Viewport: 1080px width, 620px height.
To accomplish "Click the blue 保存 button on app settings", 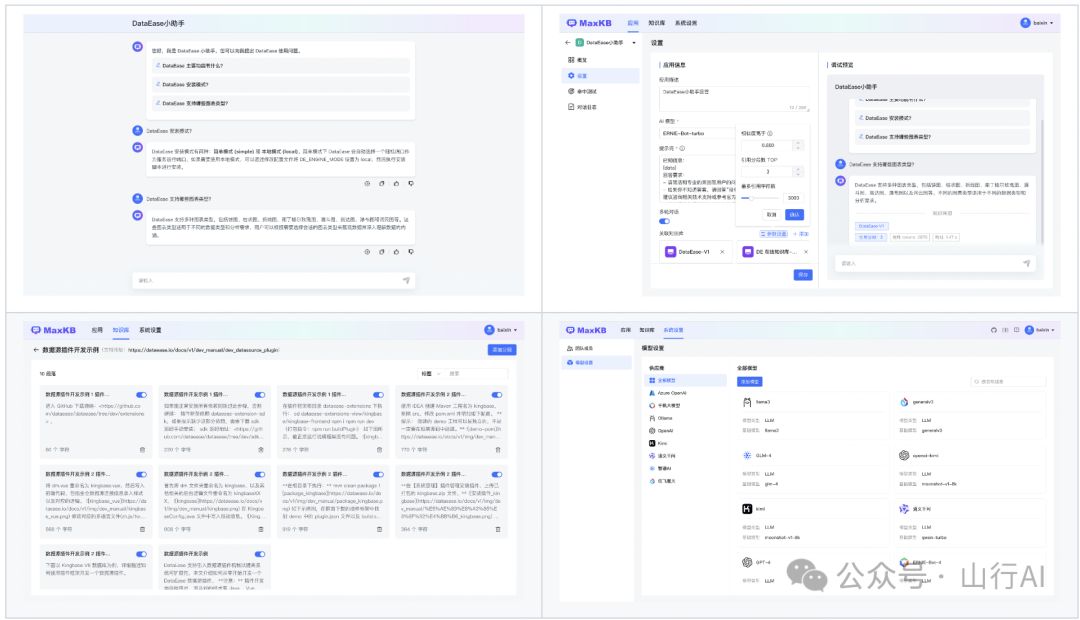I will click(802, 275).
